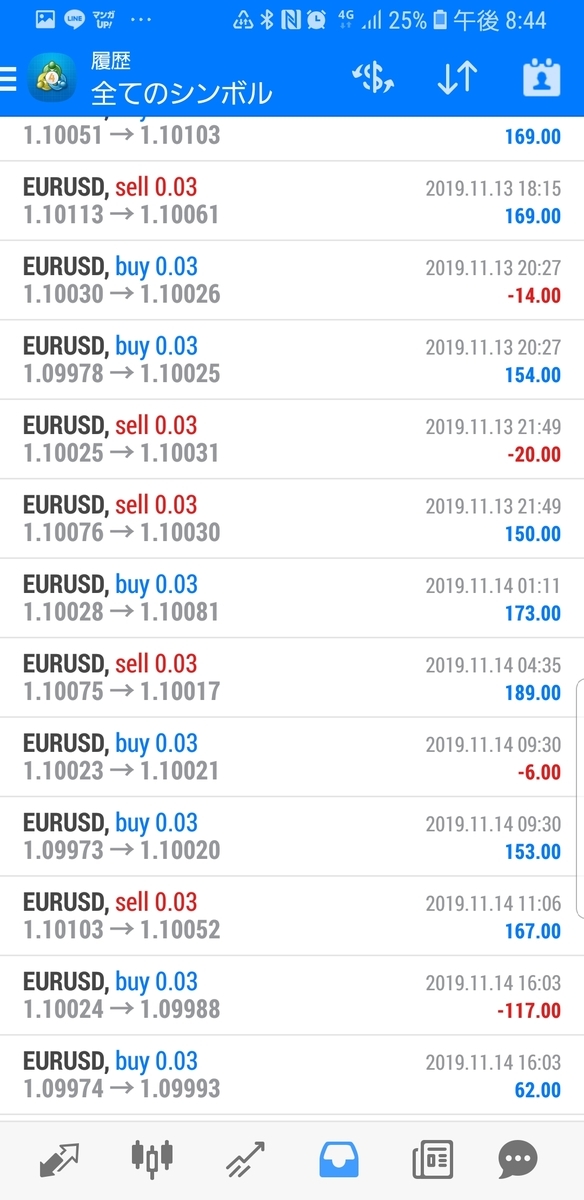Open the candlestick Chart tab

tap(151, 1158)
